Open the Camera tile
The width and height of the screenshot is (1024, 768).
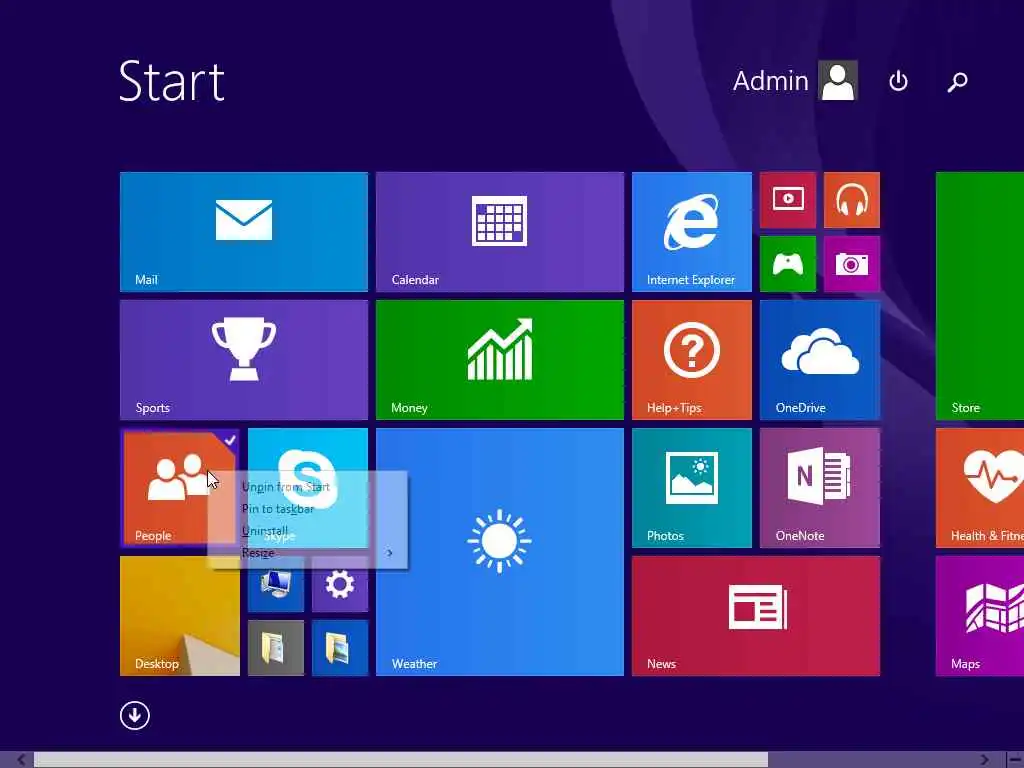(852, 264)
